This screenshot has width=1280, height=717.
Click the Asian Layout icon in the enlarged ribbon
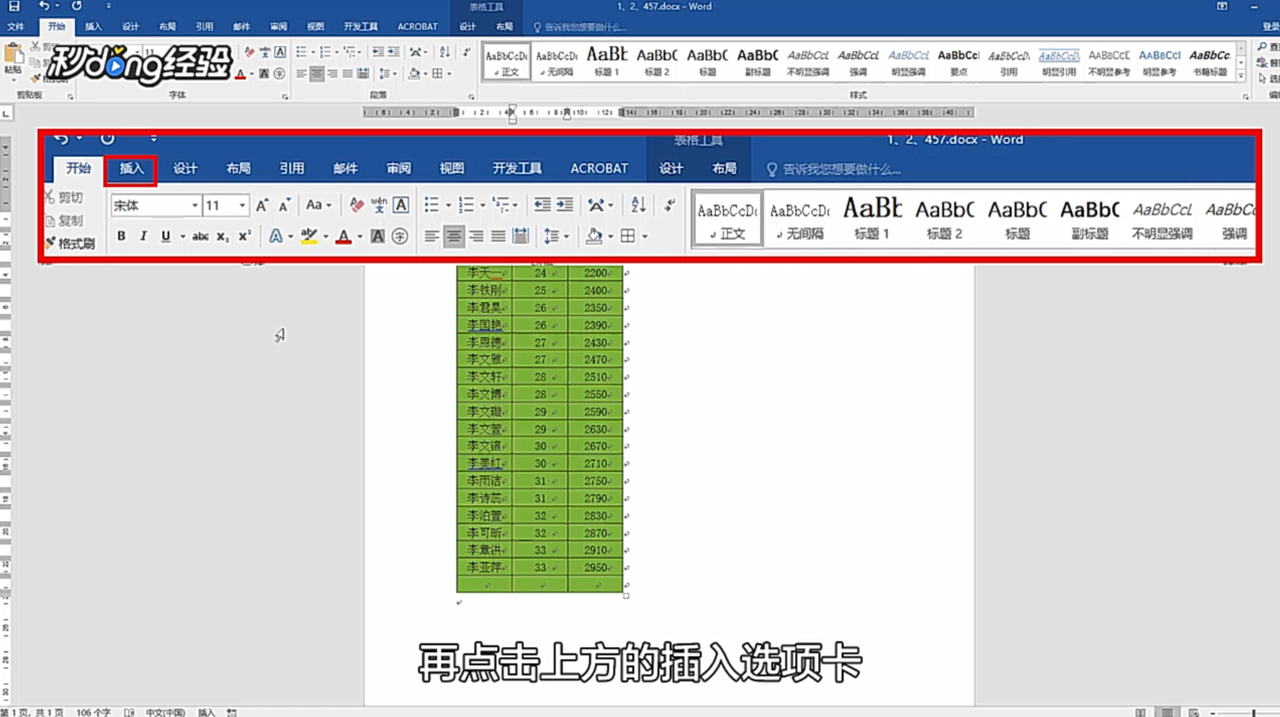595,205
